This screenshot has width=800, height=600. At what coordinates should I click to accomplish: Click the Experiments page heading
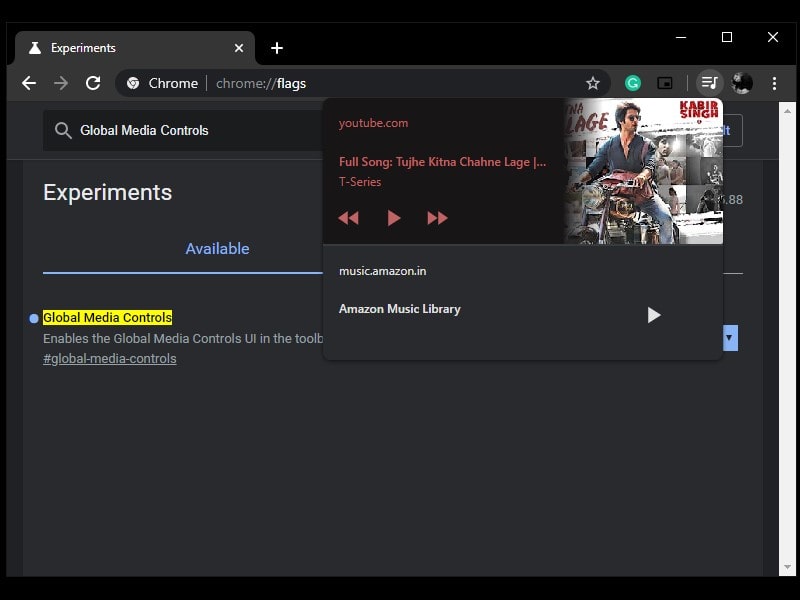[108, 192]
